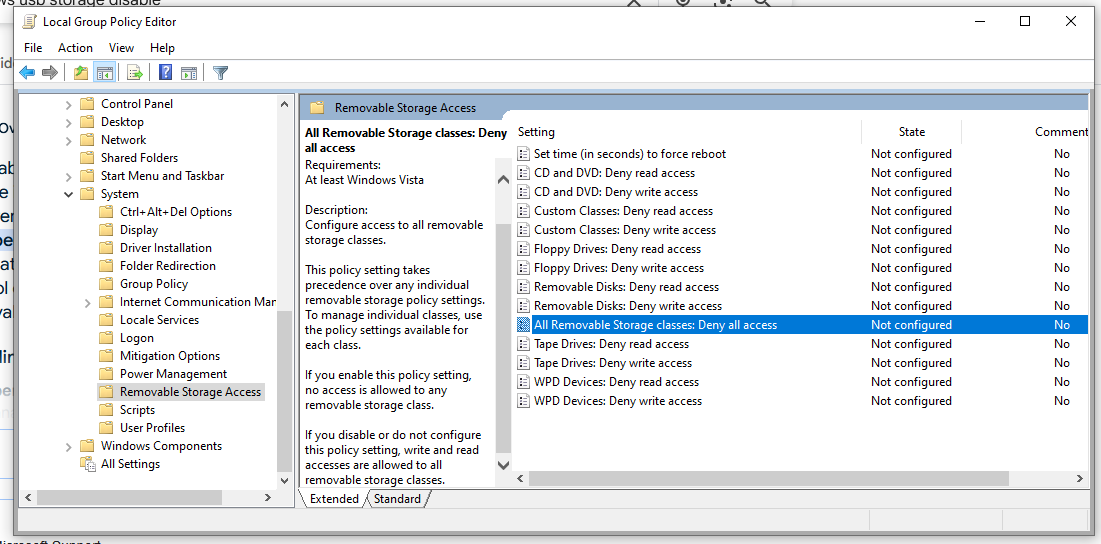The image size is (1101, 544).
Task: Click the policy icon beside Set time to force reboot
Action: pos(523,154)
